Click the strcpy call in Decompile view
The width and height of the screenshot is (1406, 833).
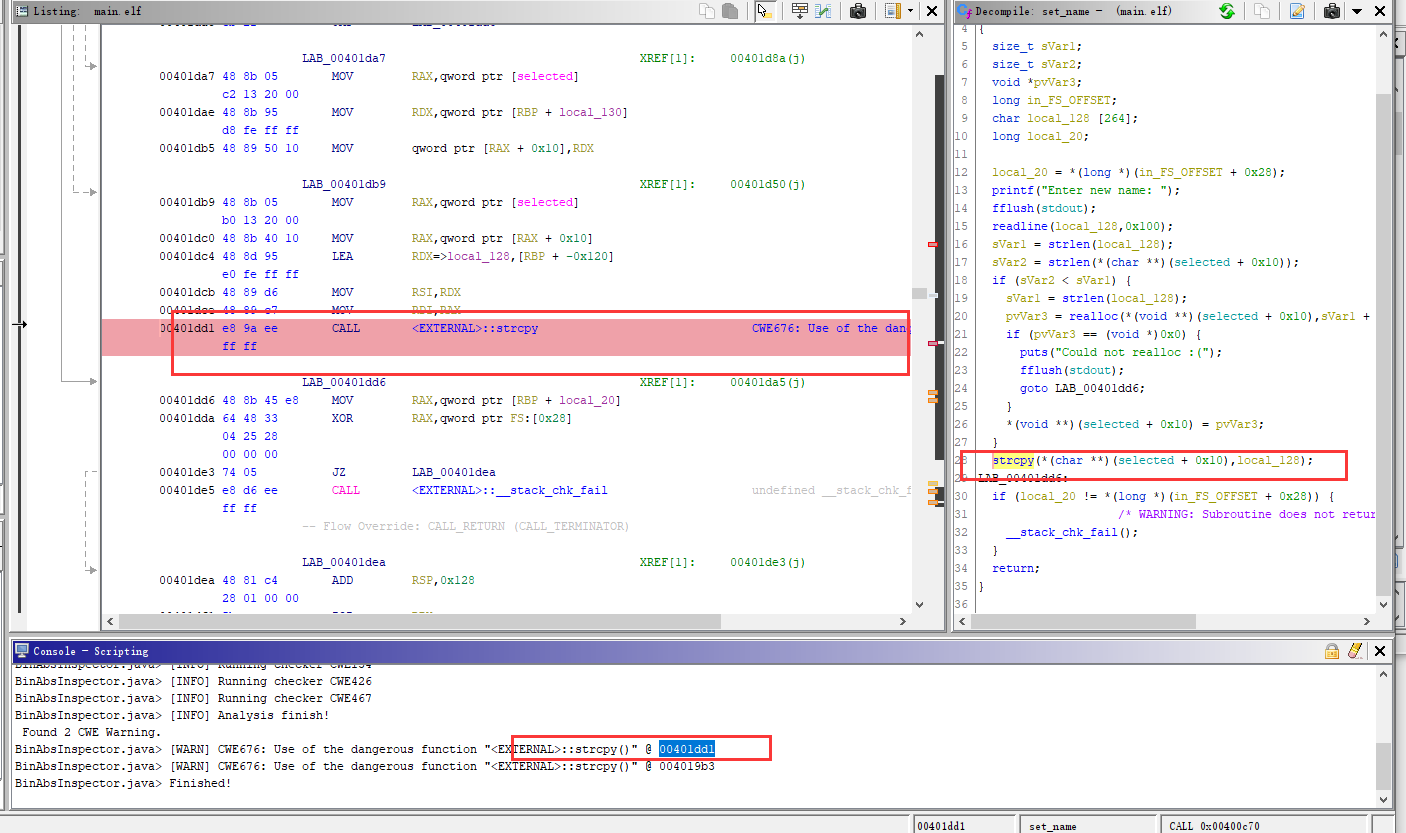click(x=1012, y=460)
